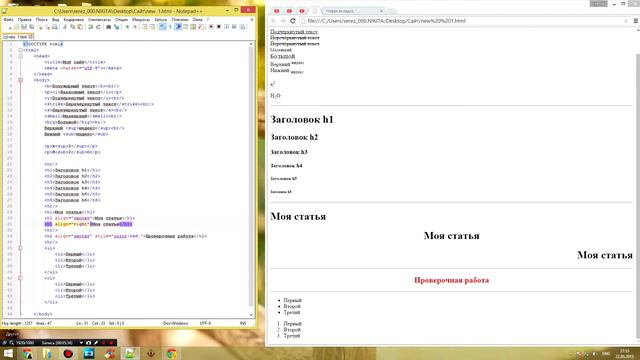
Task: Toggle Synchronize Vertical Scrolling button
Action: coord(145,27)
